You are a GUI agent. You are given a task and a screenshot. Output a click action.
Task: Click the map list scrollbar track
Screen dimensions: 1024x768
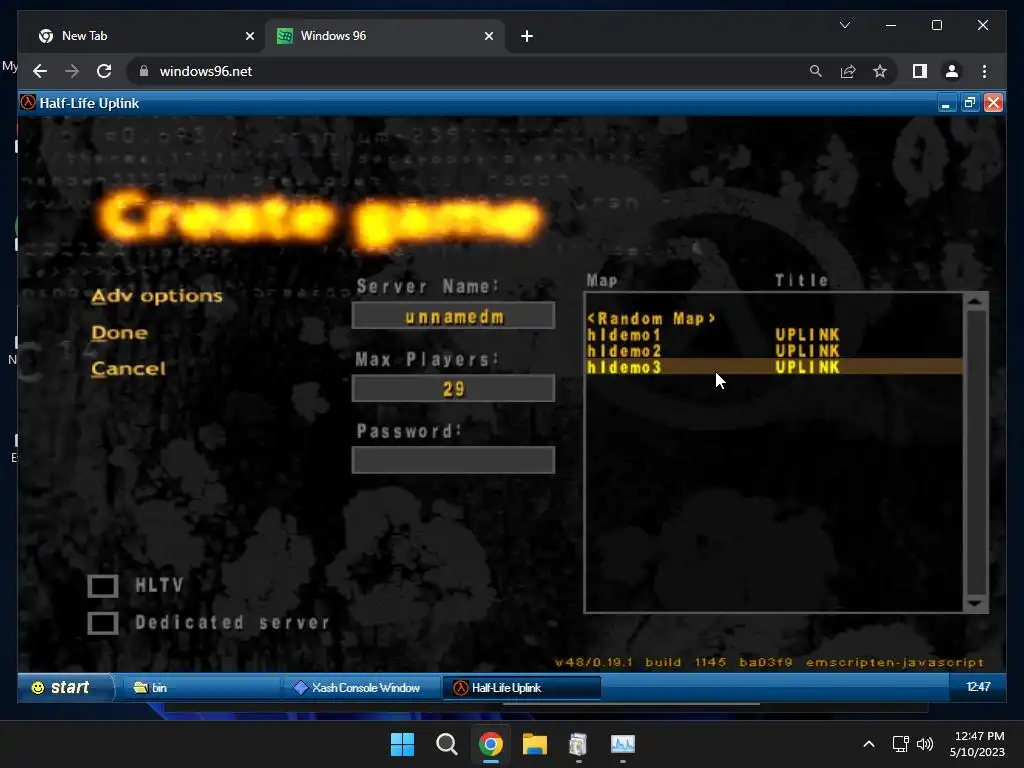(x=976, y=452)
